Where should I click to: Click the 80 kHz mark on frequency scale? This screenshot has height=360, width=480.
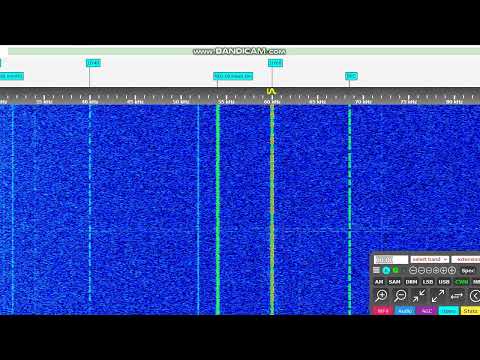pos(454,102)
